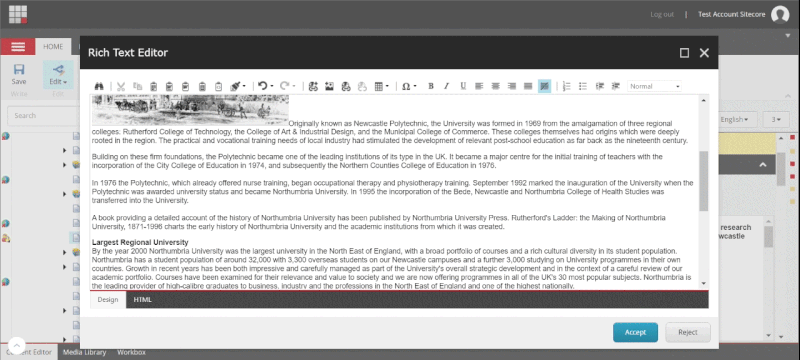Click the editor scrollbar down arrow

coord(704,283)
